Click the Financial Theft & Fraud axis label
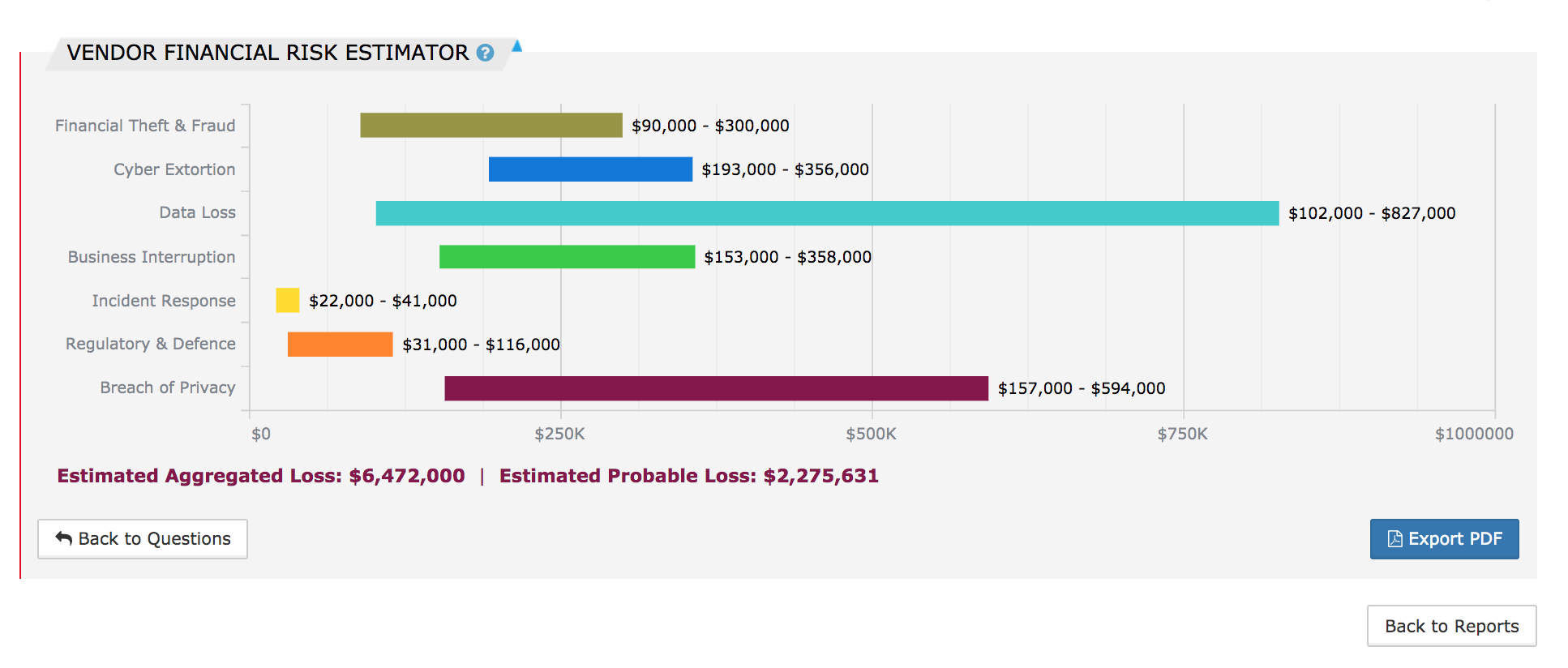 145,126
